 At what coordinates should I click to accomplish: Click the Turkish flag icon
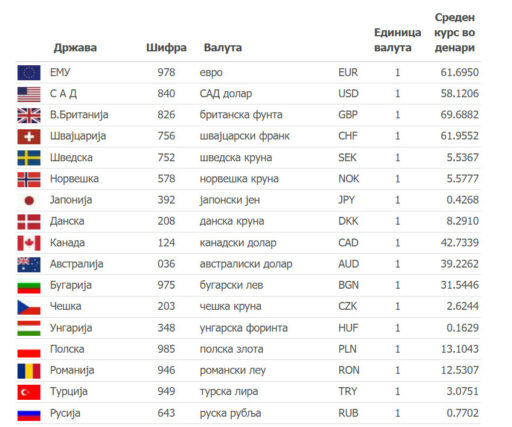click(x=29, y=392)
